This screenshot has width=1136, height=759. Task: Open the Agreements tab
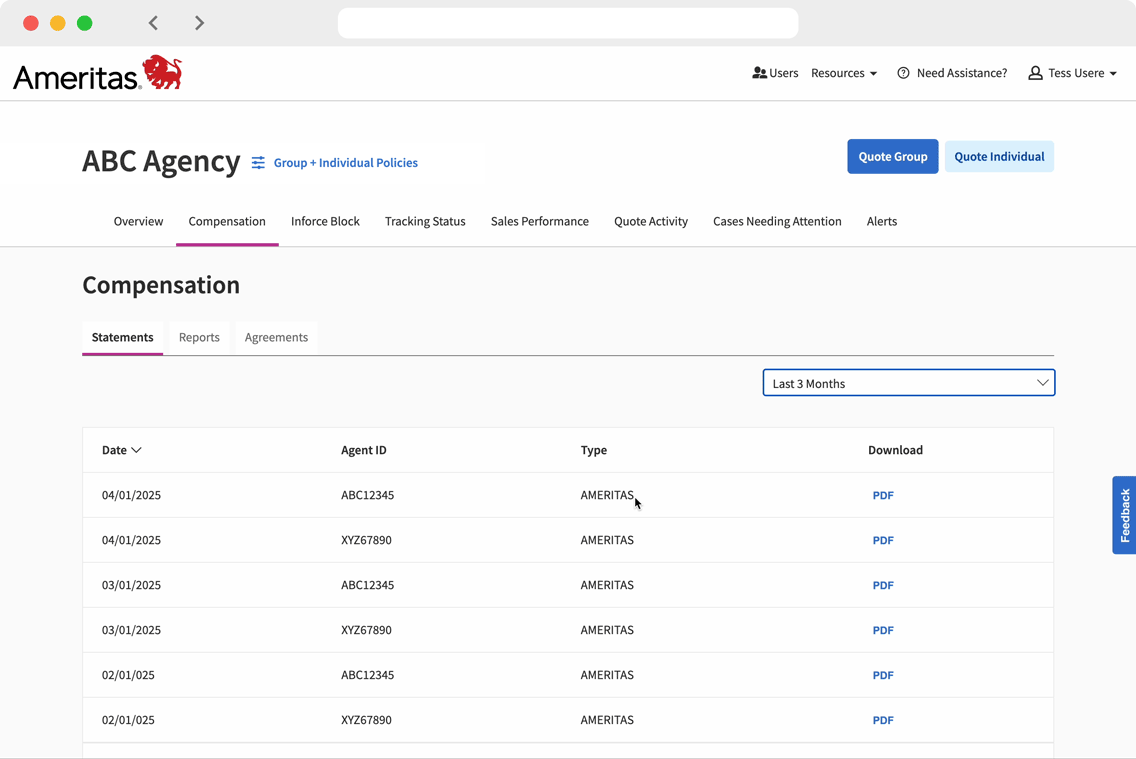pos(276,337)
